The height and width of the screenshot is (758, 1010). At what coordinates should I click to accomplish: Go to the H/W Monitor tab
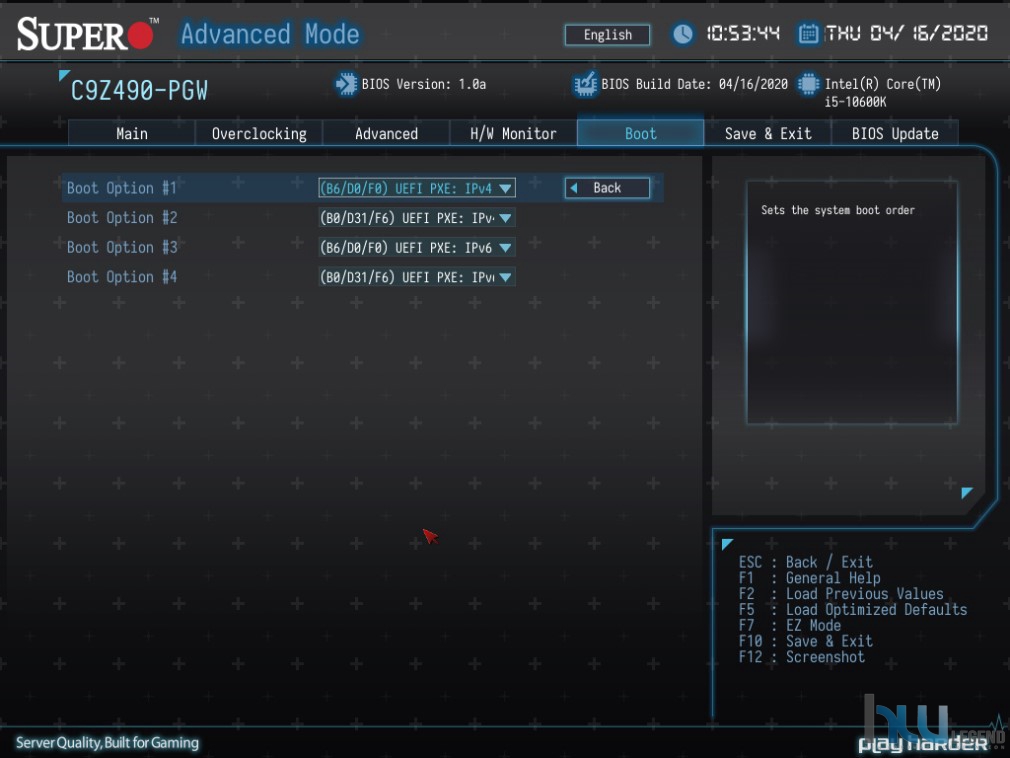coord(513,133)
